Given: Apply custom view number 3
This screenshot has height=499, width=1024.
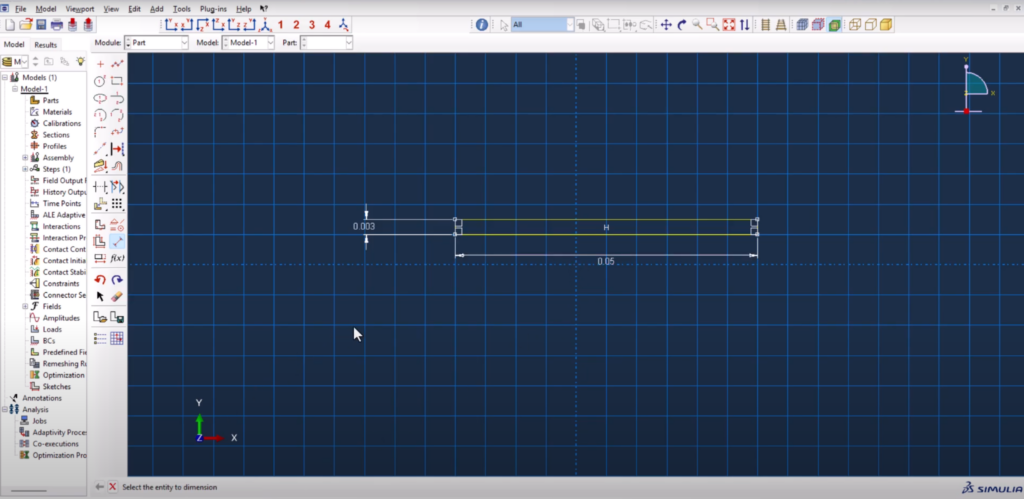Looking at the screenshot, I should tap(312, 25).
